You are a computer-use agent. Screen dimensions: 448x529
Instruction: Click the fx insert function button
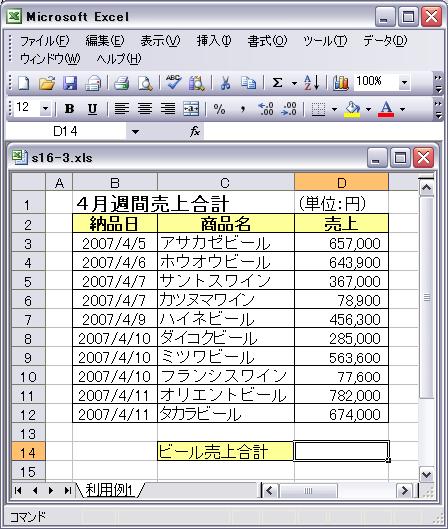pos(195,131)
